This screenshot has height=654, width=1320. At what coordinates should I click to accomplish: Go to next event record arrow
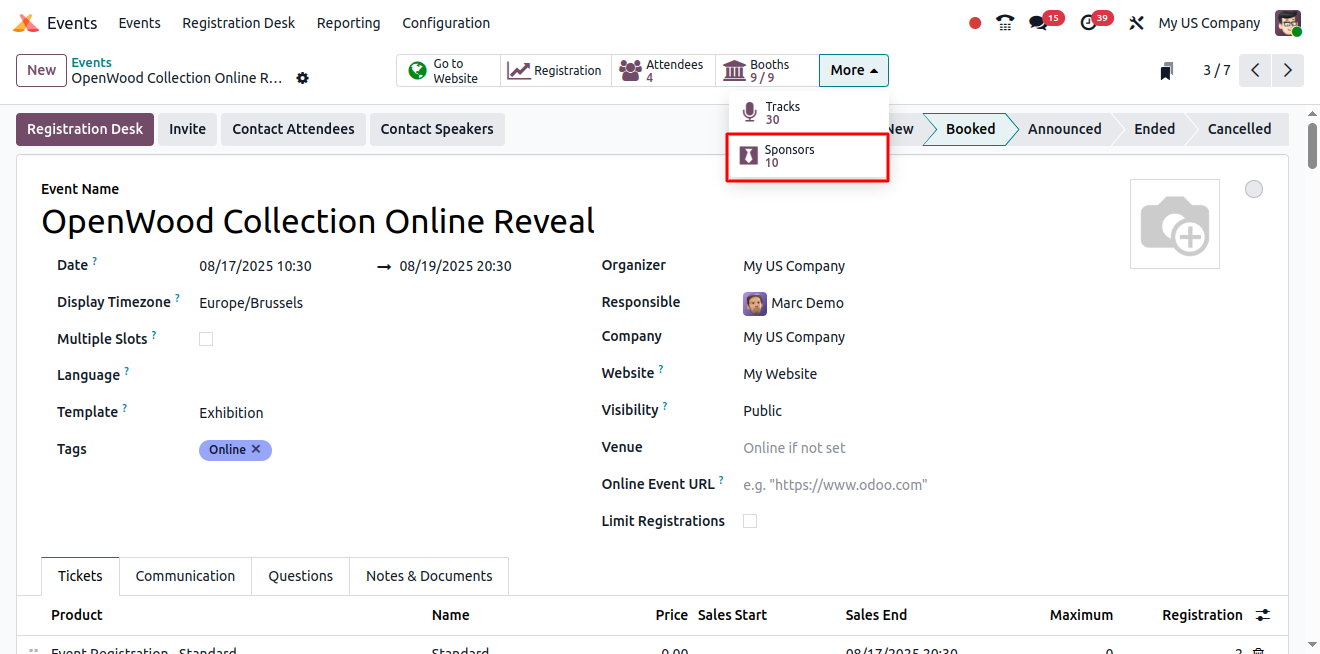pyautogui.click(x=1288, y=70)
